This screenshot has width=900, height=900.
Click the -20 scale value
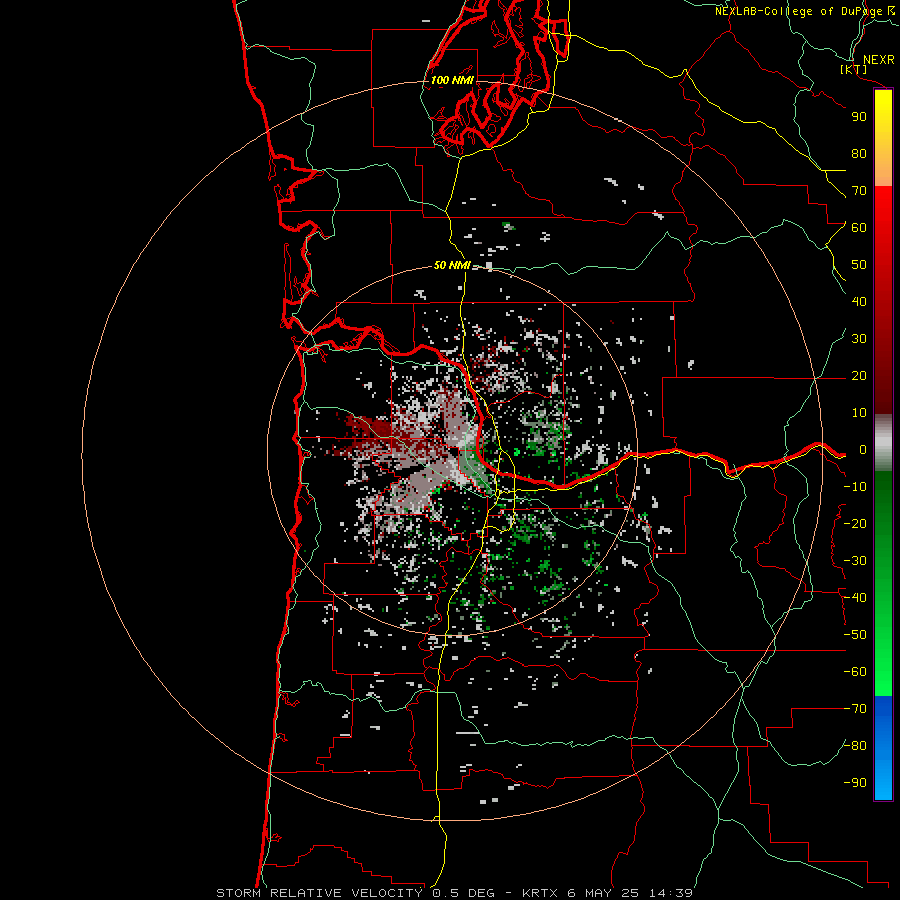click(855, 524)
